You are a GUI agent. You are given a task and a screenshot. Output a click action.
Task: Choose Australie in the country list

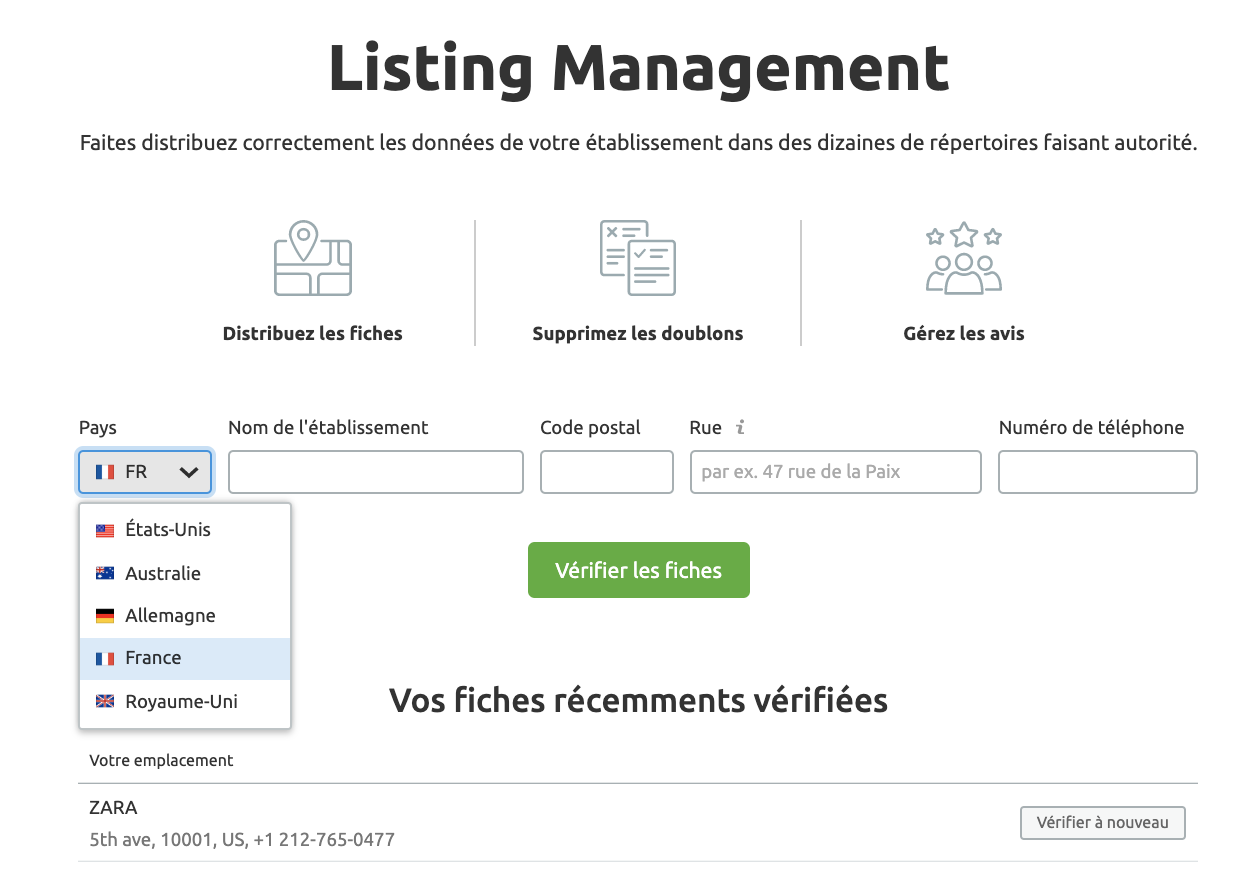[163, 574]
